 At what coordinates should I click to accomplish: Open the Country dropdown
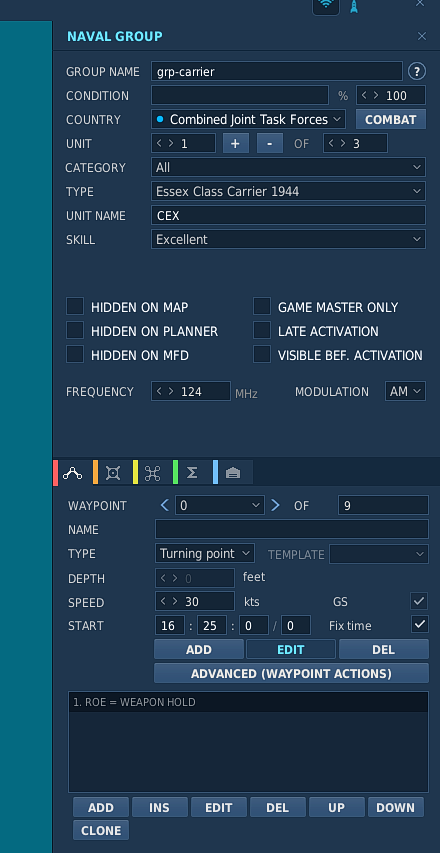coord(249,119)
